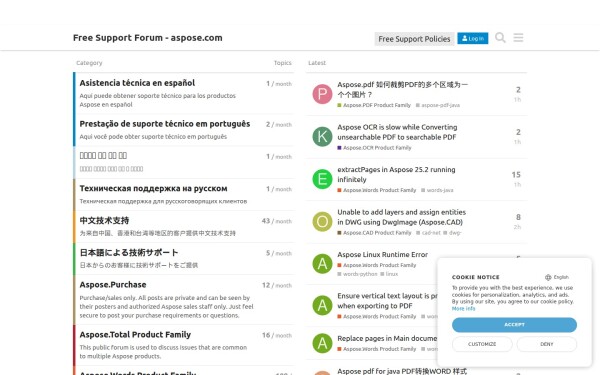The height and width of the screenshot is (375, 600).
Task: Open topic about Aspose OCR slow converting
Action: 397,132
